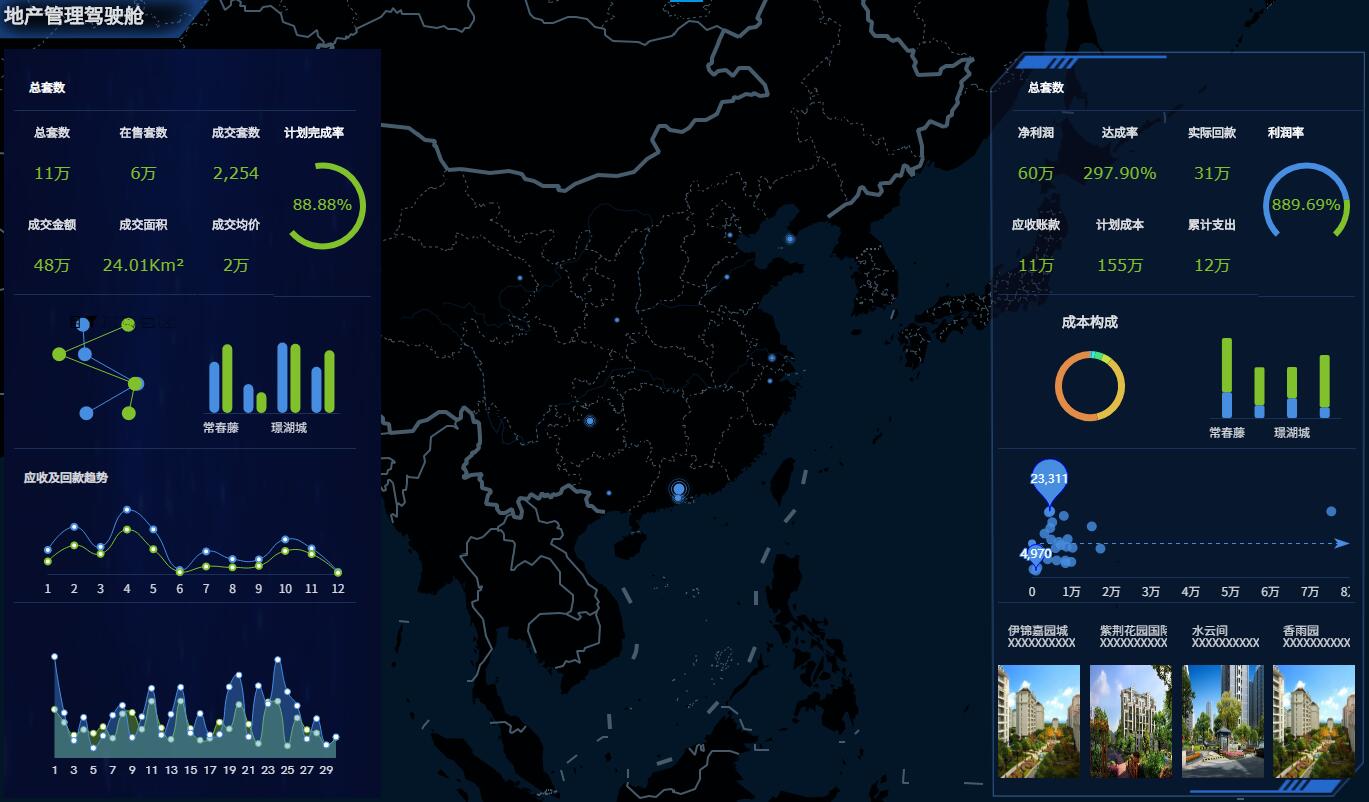Click the large glowing marker on south China coast
Image resolution: width=1369 pixels, height=802 pixels.
click(679, 489)
